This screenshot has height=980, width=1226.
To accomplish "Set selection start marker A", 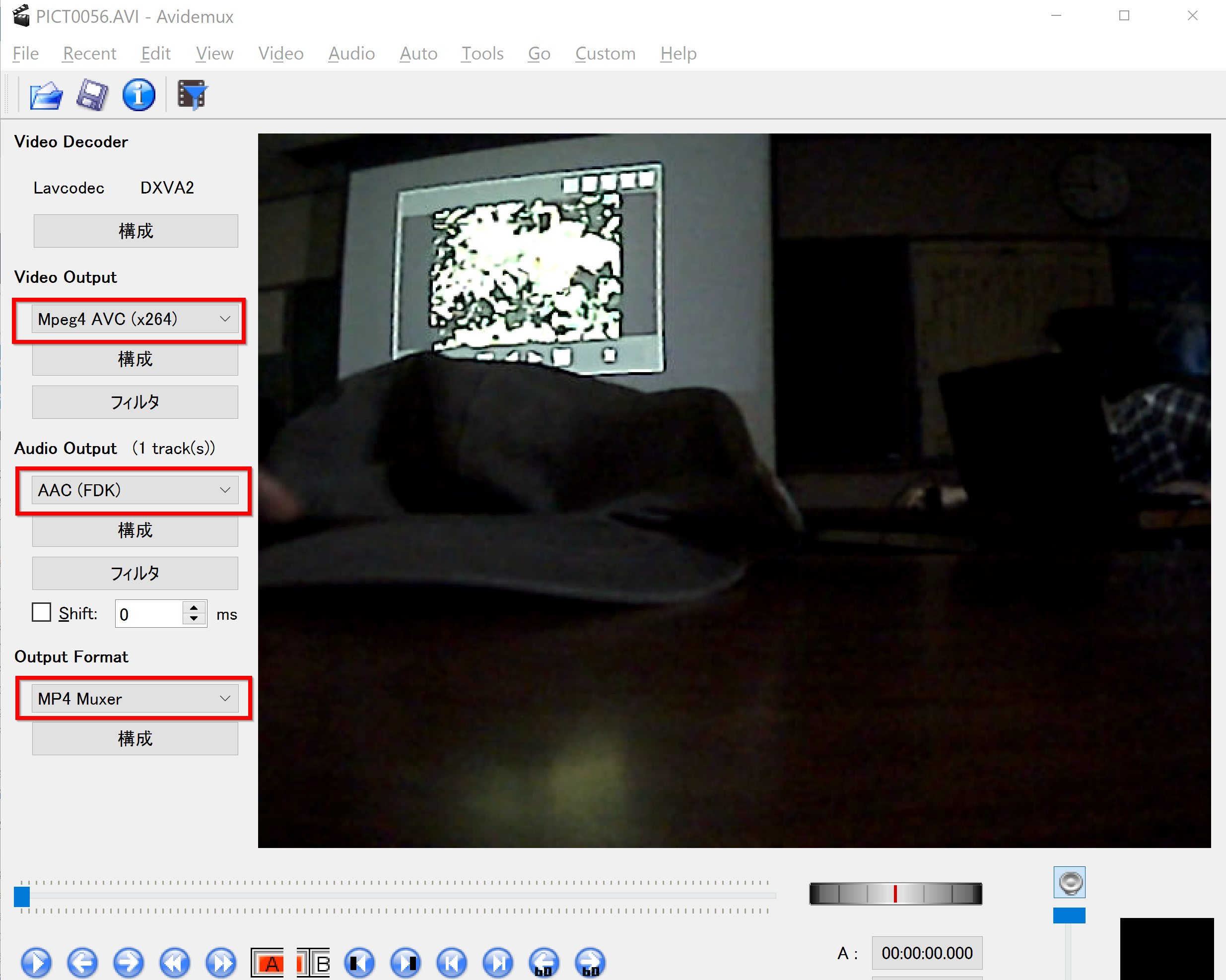I will click(x=267, y=962).
